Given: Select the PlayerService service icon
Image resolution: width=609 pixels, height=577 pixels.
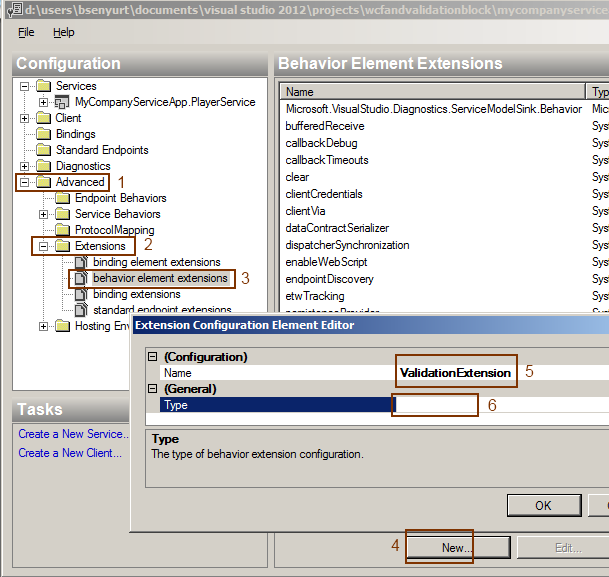Looking at the screenshot, I should 62,102.
